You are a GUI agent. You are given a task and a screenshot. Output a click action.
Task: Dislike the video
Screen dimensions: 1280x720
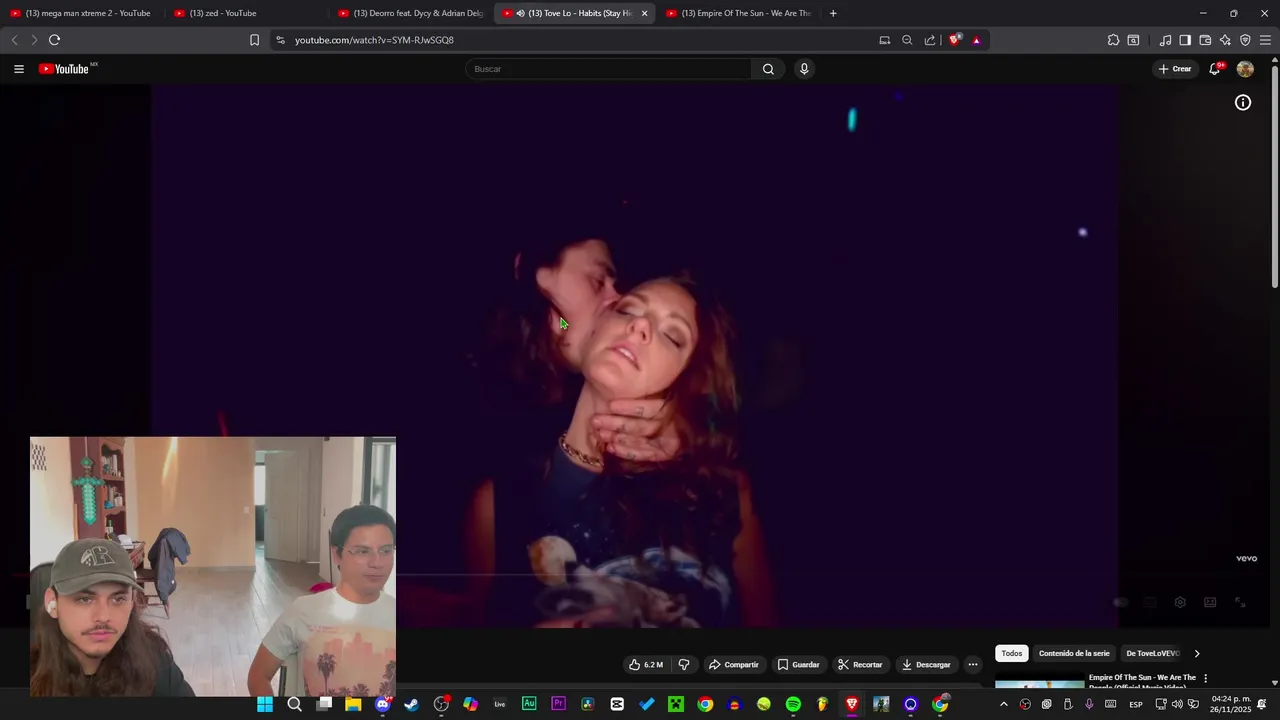click(684, 665)
